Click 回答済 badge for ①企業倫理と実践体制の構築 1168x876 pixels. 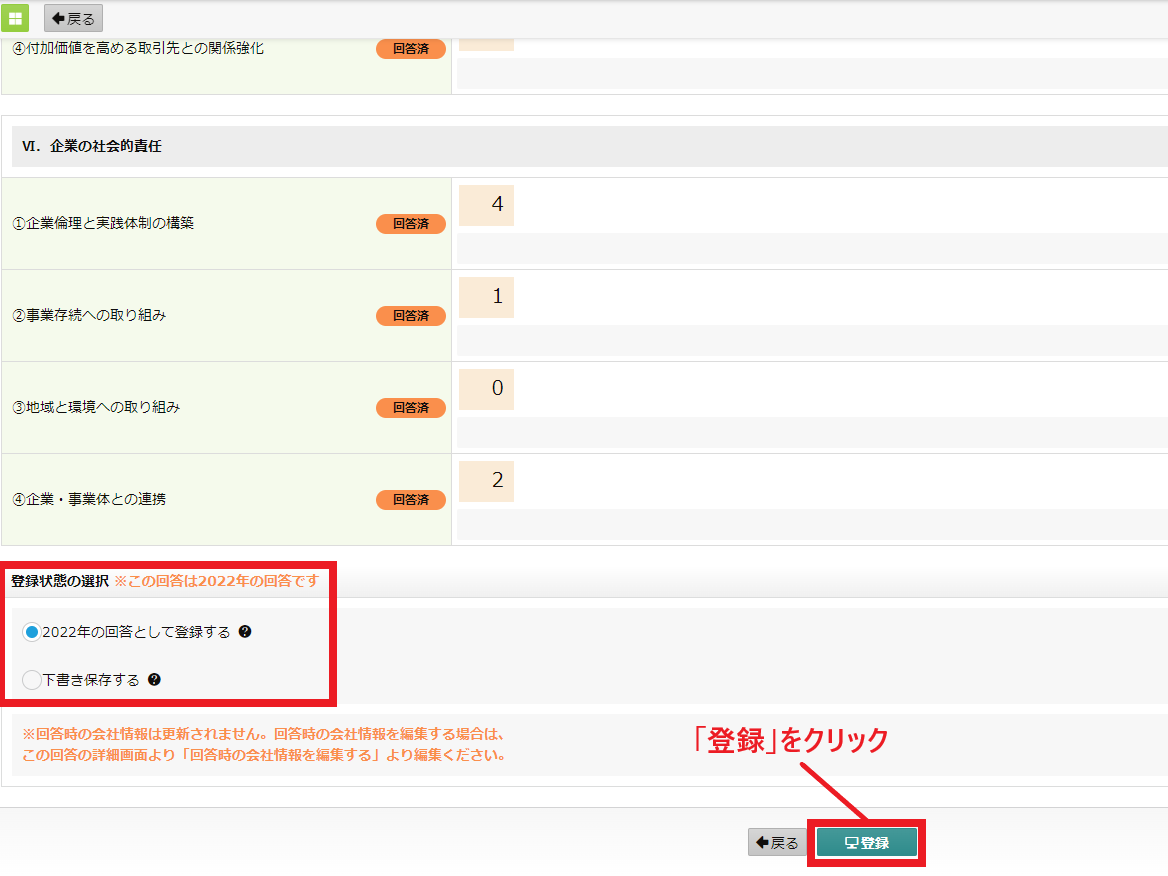click(410, 224)
